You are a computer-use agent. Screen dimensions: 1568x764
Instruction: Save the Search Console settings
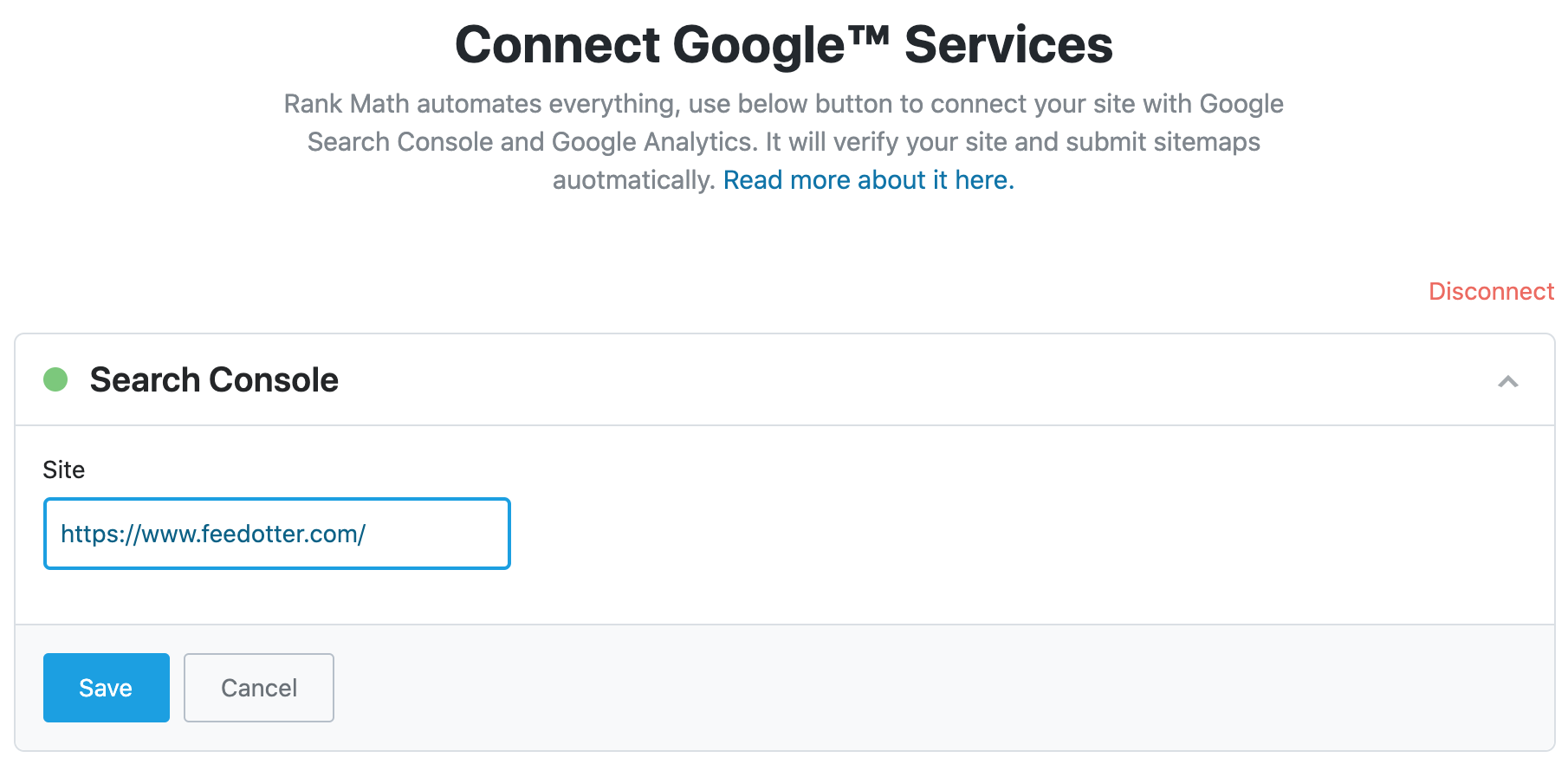(107, 688)
